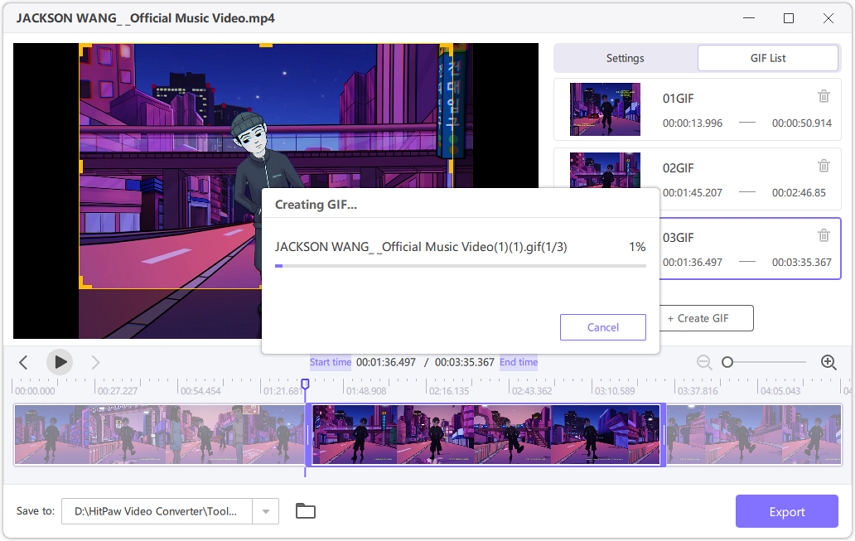
Task: Switch to the Settings tab
Action: tap(625, 58)
